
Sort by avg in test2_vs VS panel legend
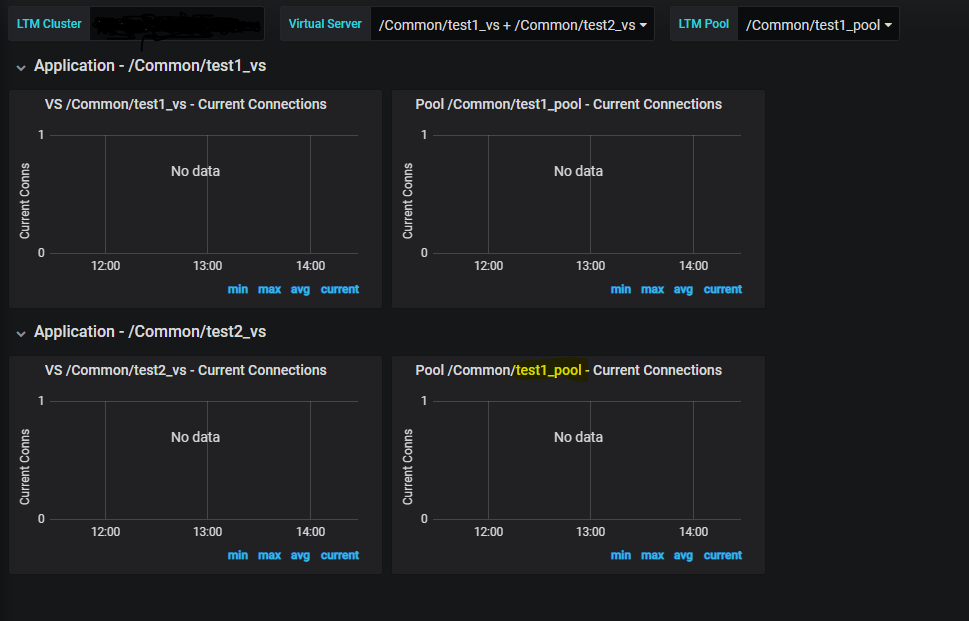click(300, 555)
